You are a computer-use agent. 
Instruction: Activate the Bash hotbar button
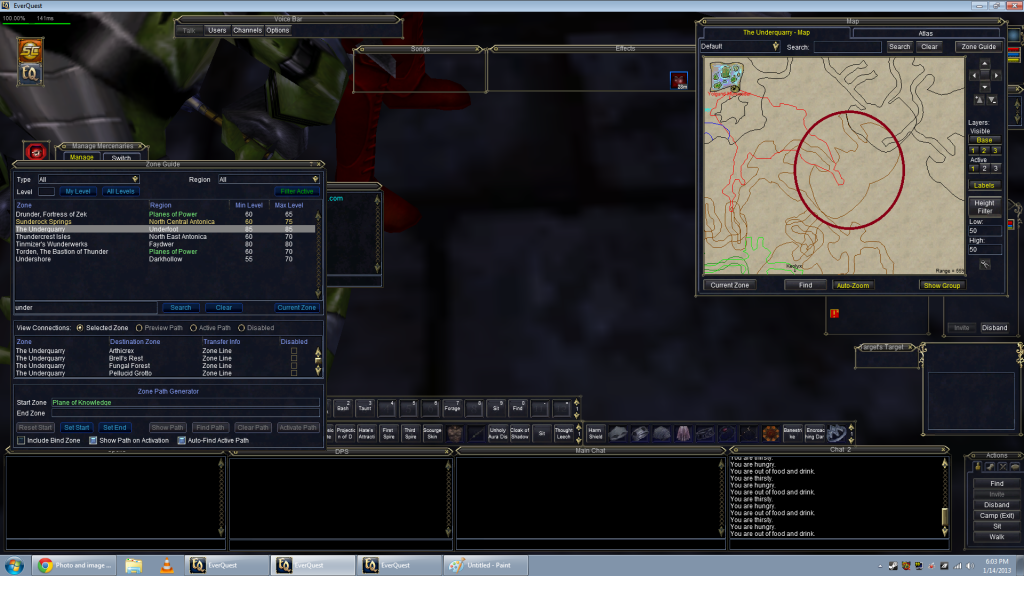click(343, 408)
